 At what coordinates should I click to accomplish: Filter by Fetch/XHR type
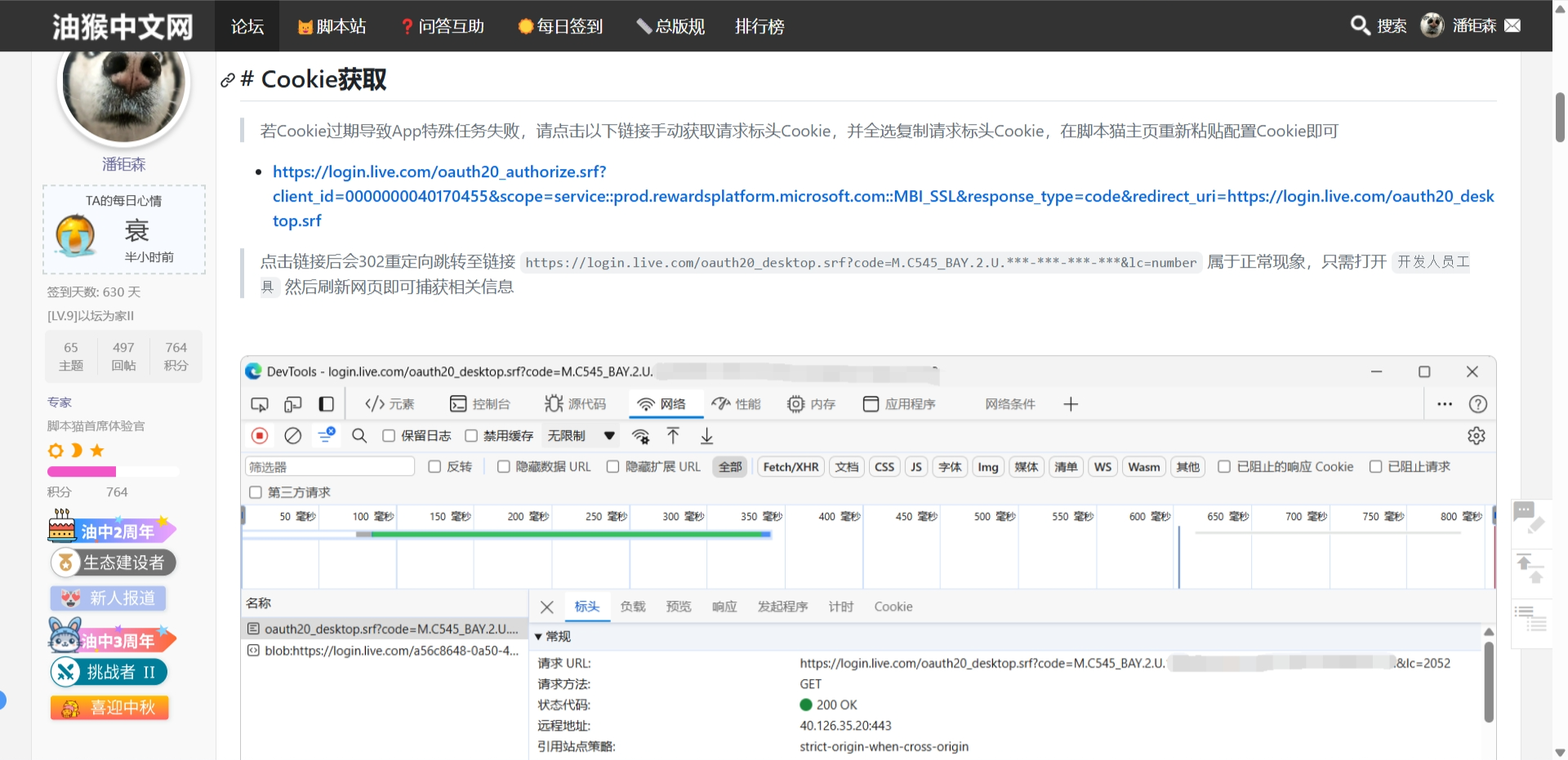(x=791, y=467)
